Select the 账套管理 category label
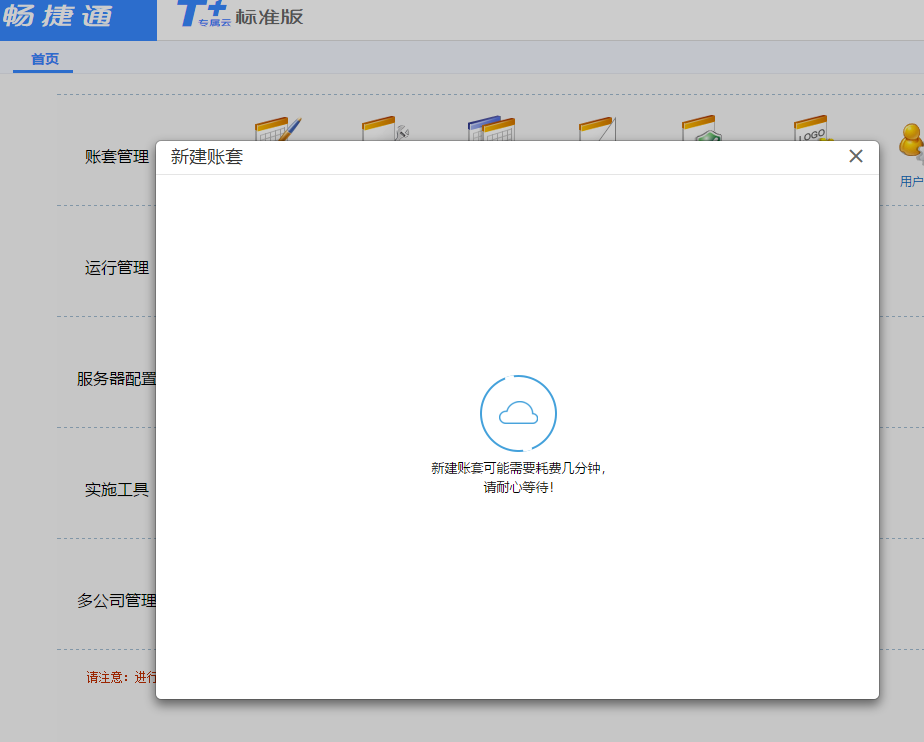924x742 pixels. point(117,157)
